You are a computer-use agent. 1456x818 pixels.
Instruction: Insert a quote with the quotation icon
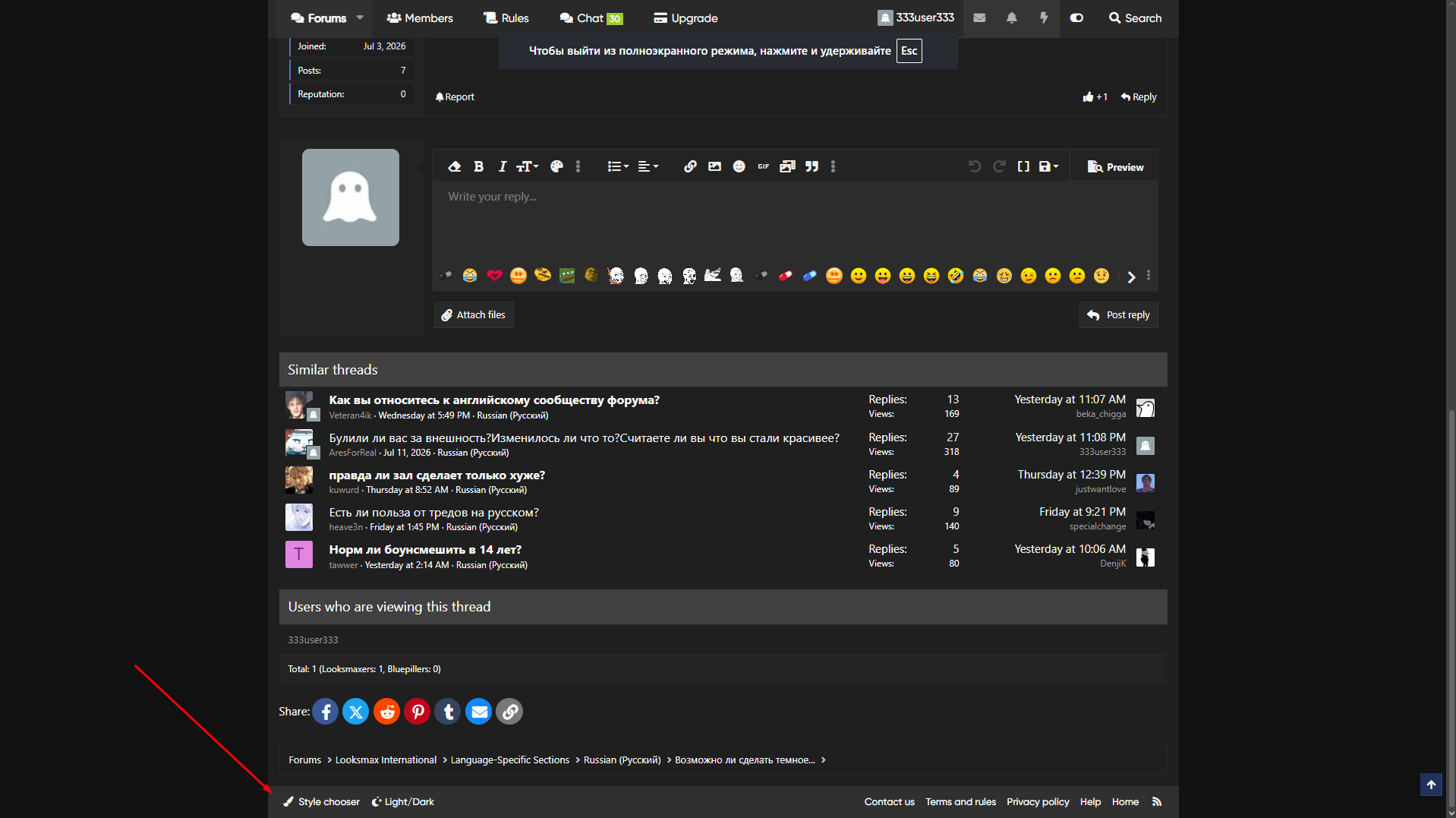point(812,166)
